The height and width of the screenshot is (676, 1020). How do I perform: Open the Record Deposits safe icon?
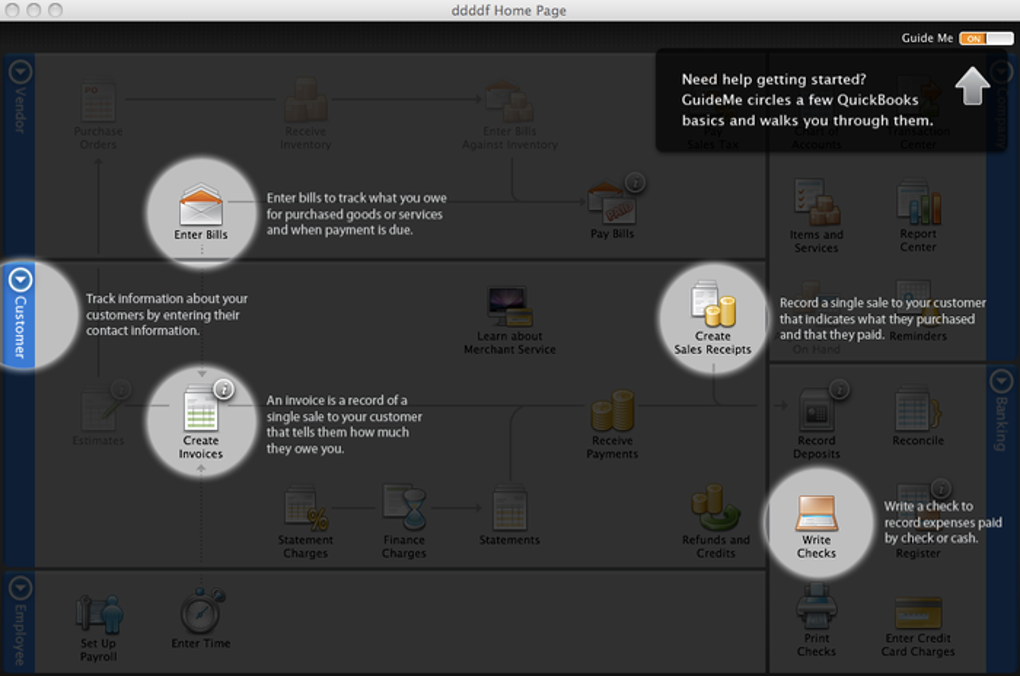tap(817, 411)
